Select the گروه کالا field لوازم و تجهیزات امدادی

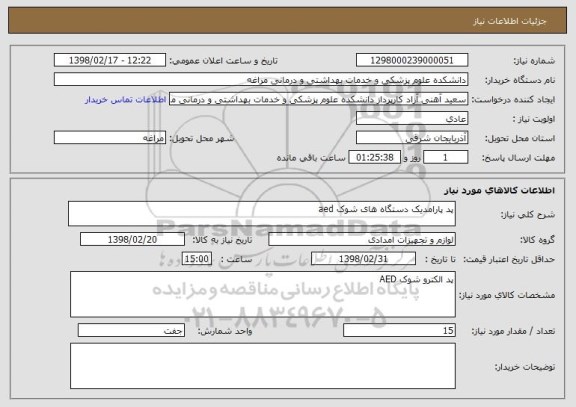[362, 239]
